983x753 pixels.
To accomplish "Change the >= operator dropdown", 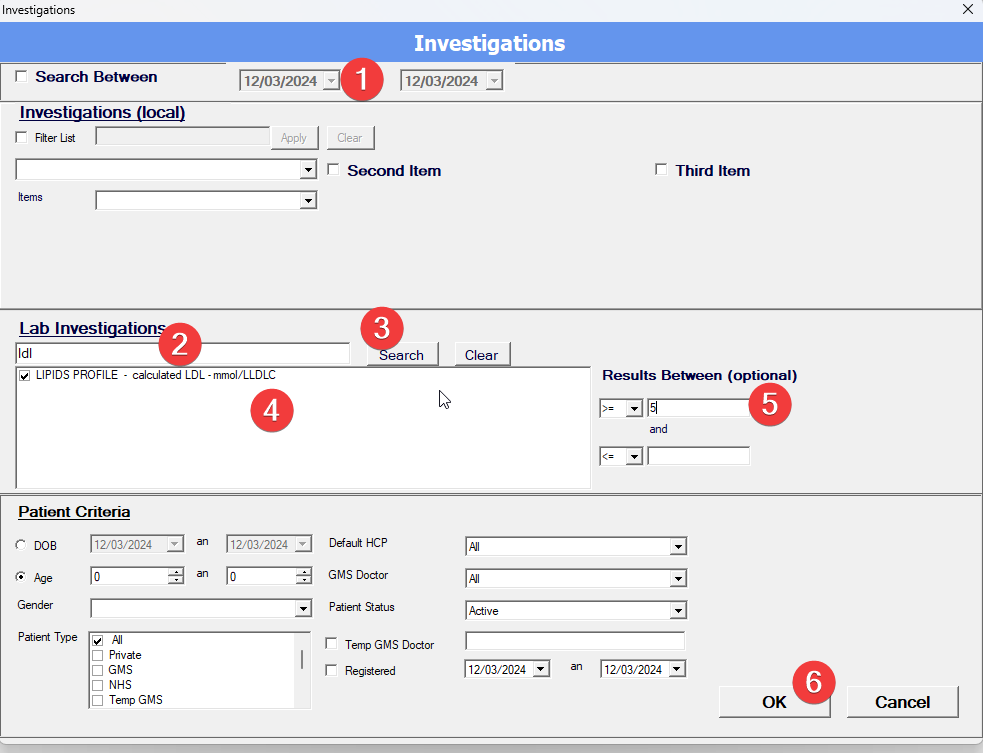I will pos(633,408).
